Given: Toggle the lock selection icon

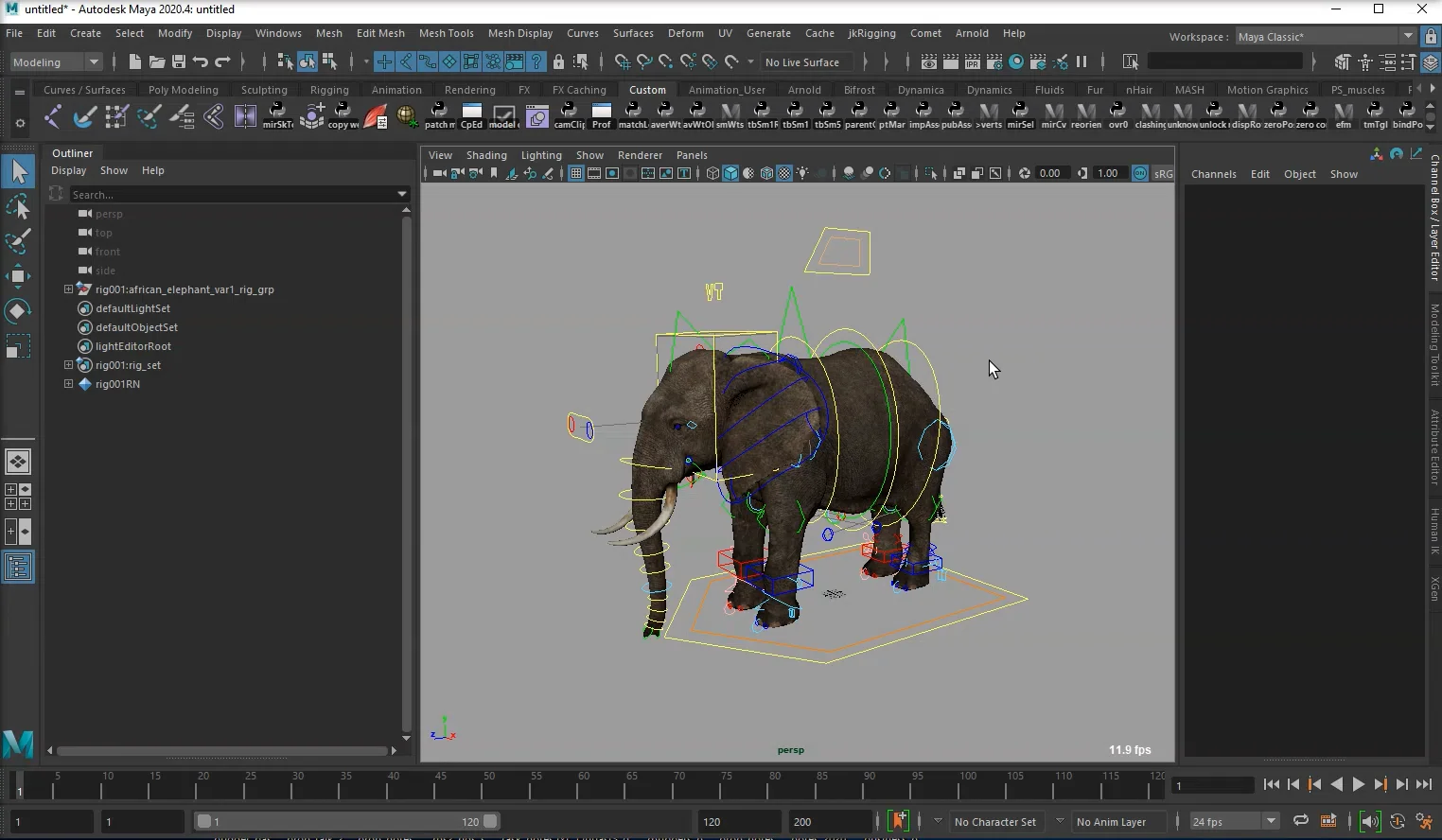Looking at the screenshot, I should point(558,61).
